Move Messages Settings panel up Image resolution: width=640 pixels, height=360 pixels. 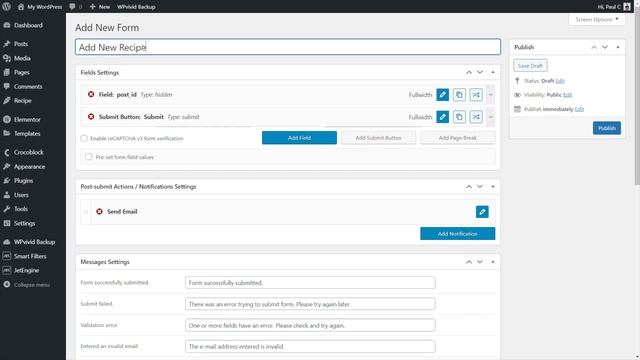point(469,262)
